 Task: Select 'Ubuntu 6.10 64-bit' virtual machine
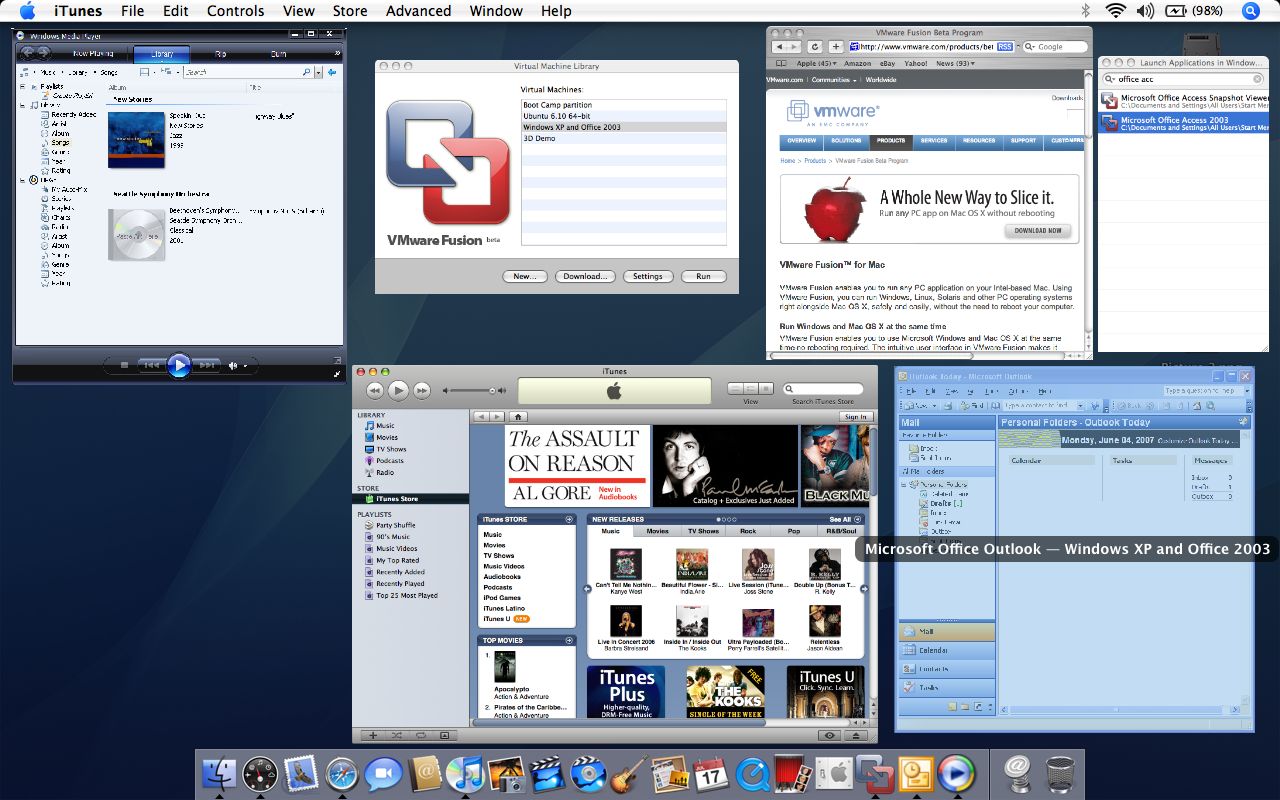(x=624, y=116)
